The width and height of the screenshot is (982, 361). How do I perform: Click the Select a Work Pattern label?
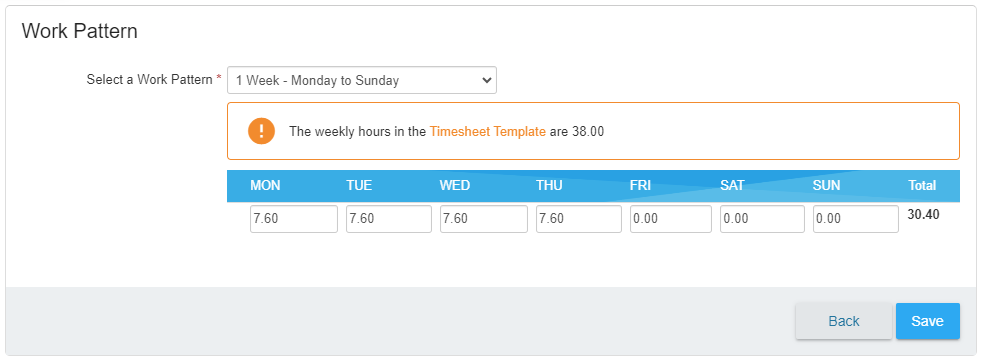coord(150,80)
